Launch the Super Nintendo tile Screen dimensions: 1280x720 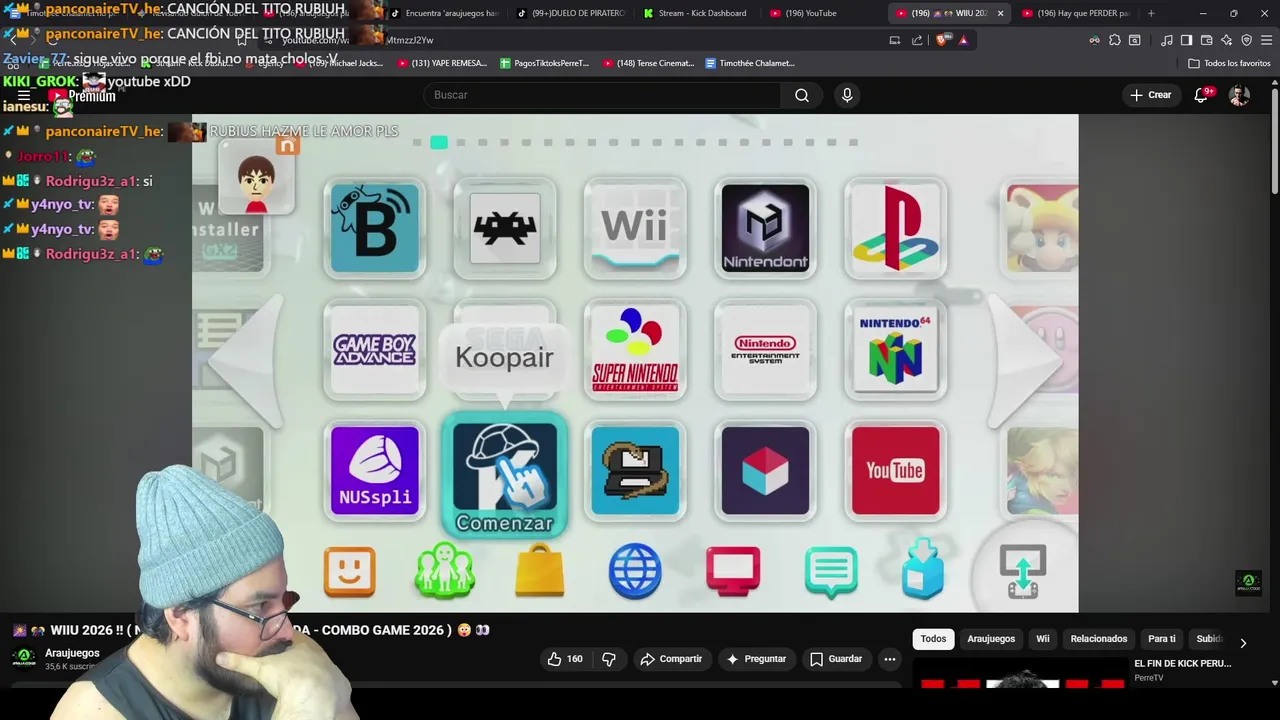[635, 350]
